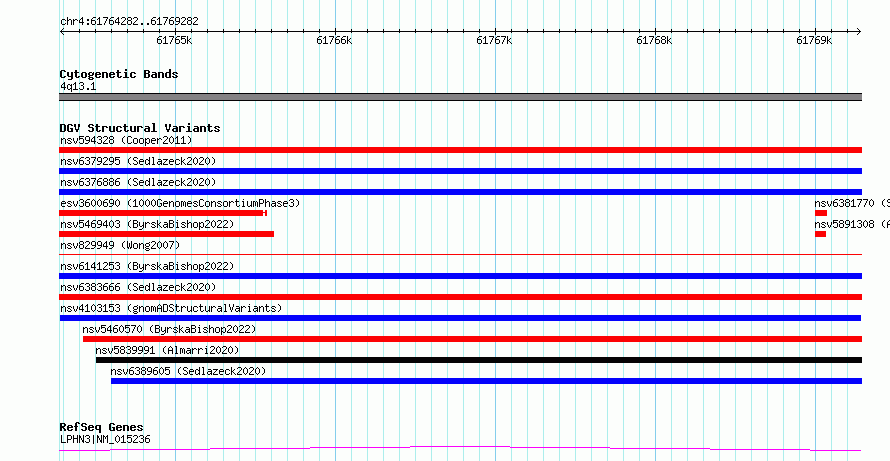Click the nsv594328 (Cooper2011) red variant bar

tap(460, 150)
